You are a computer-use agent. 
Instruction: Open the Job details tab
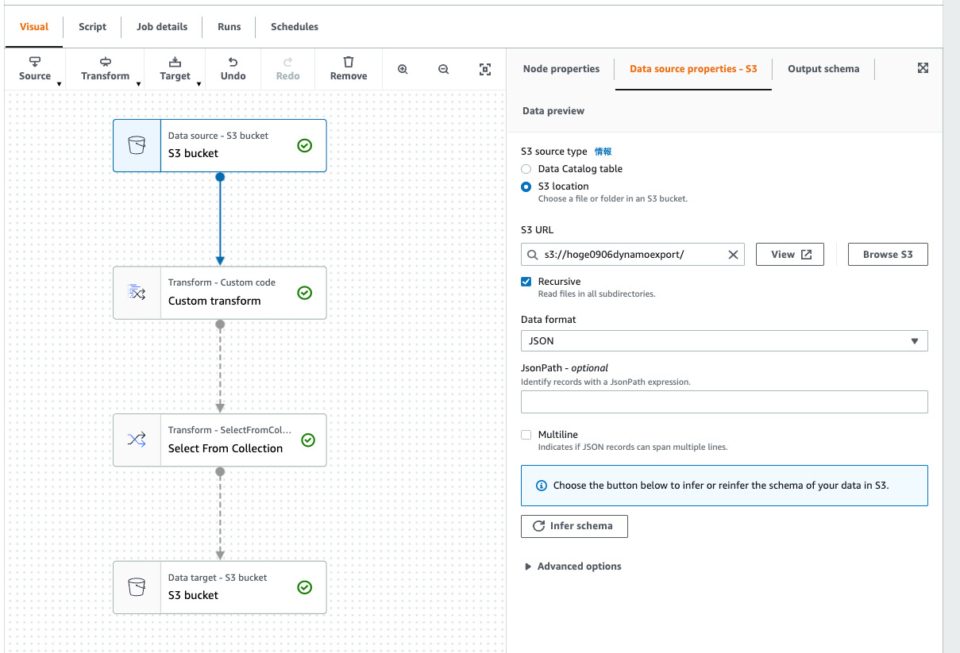pos(162,26)
